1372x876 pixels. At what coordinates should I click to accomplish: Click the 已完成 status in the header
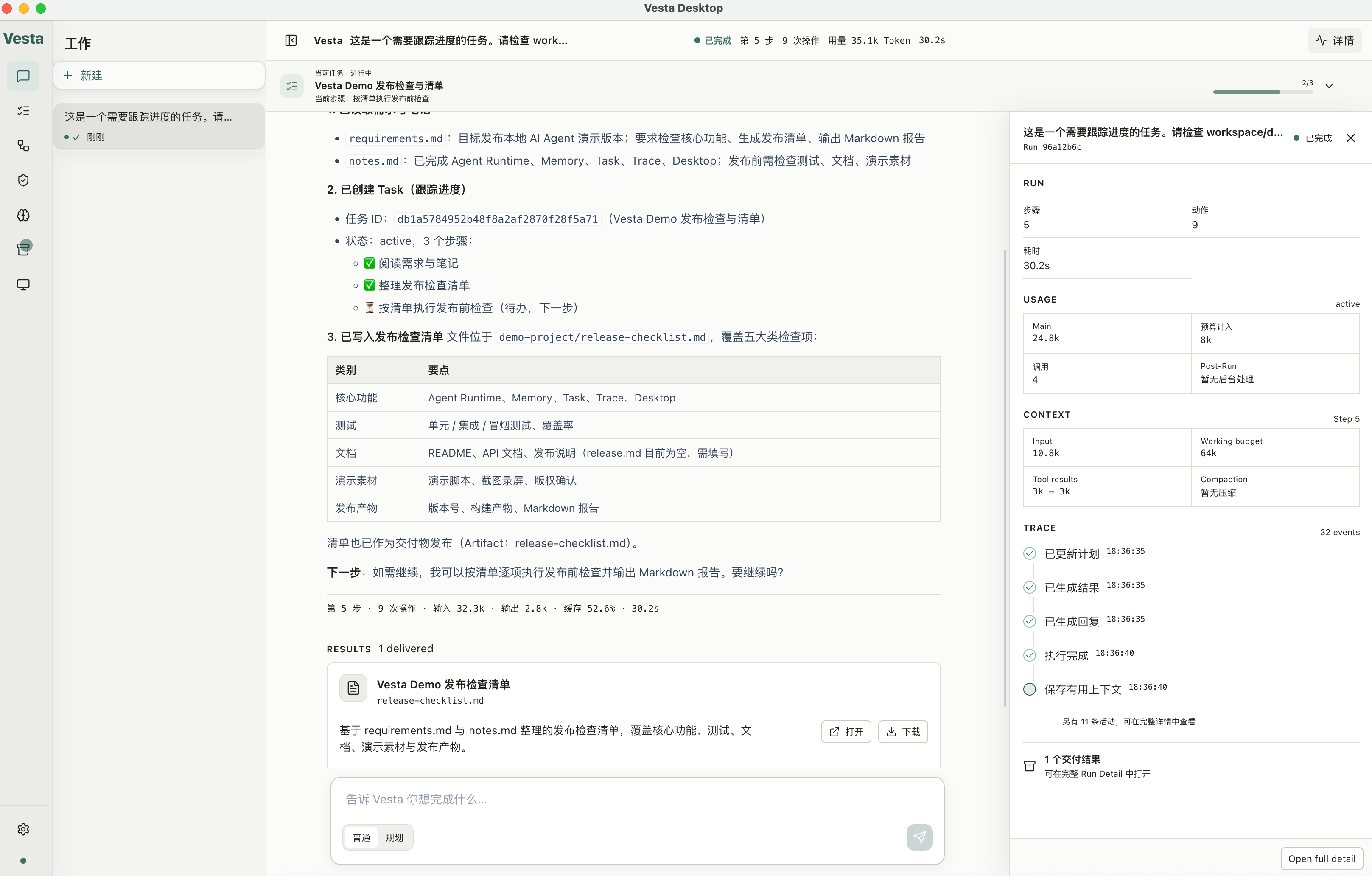point(713,40)
